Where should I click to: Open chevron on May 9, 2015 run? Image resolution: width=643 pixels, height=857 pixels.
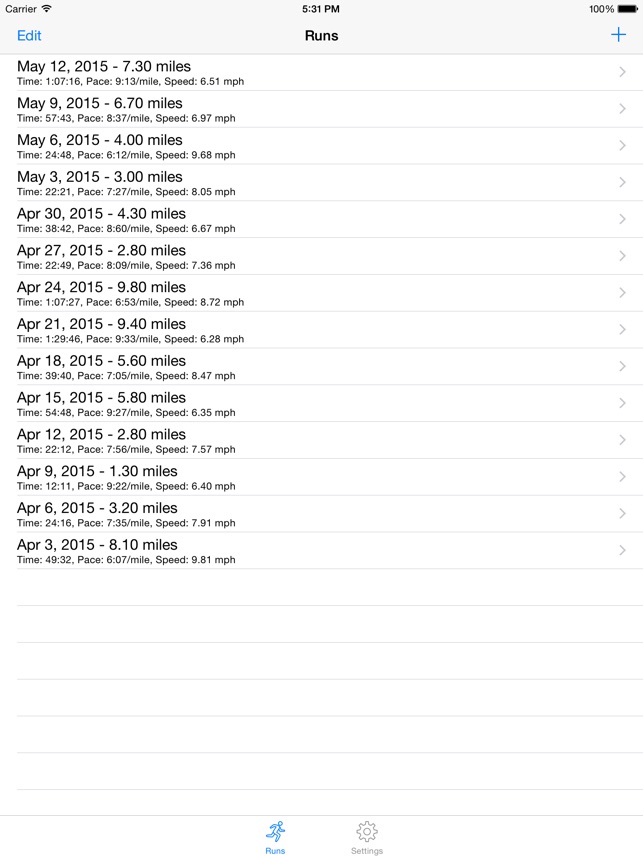[622, 109]
